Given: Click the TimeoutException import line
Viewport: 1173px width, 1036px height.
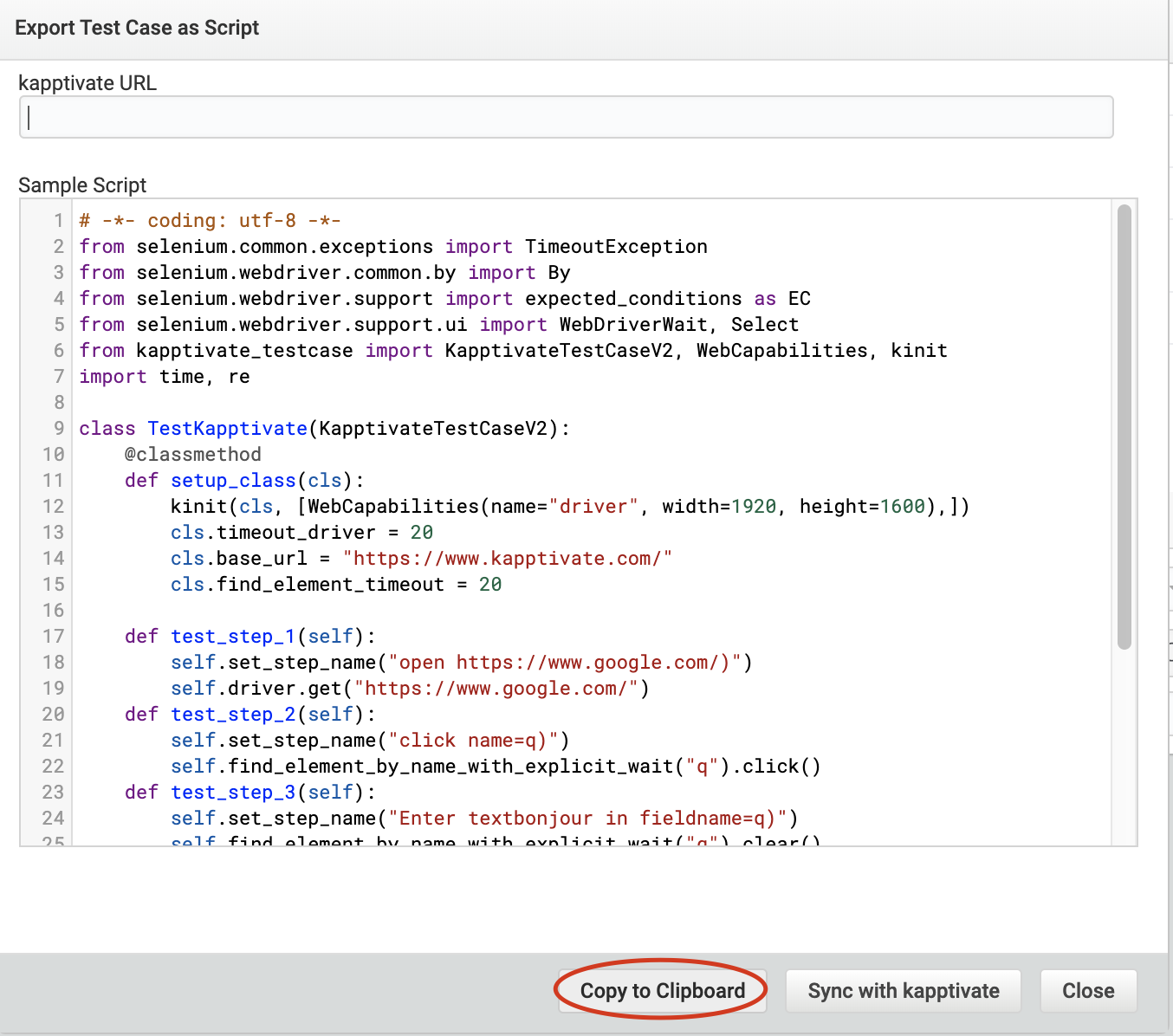Looking at the screenshot, I should (393, 247).
